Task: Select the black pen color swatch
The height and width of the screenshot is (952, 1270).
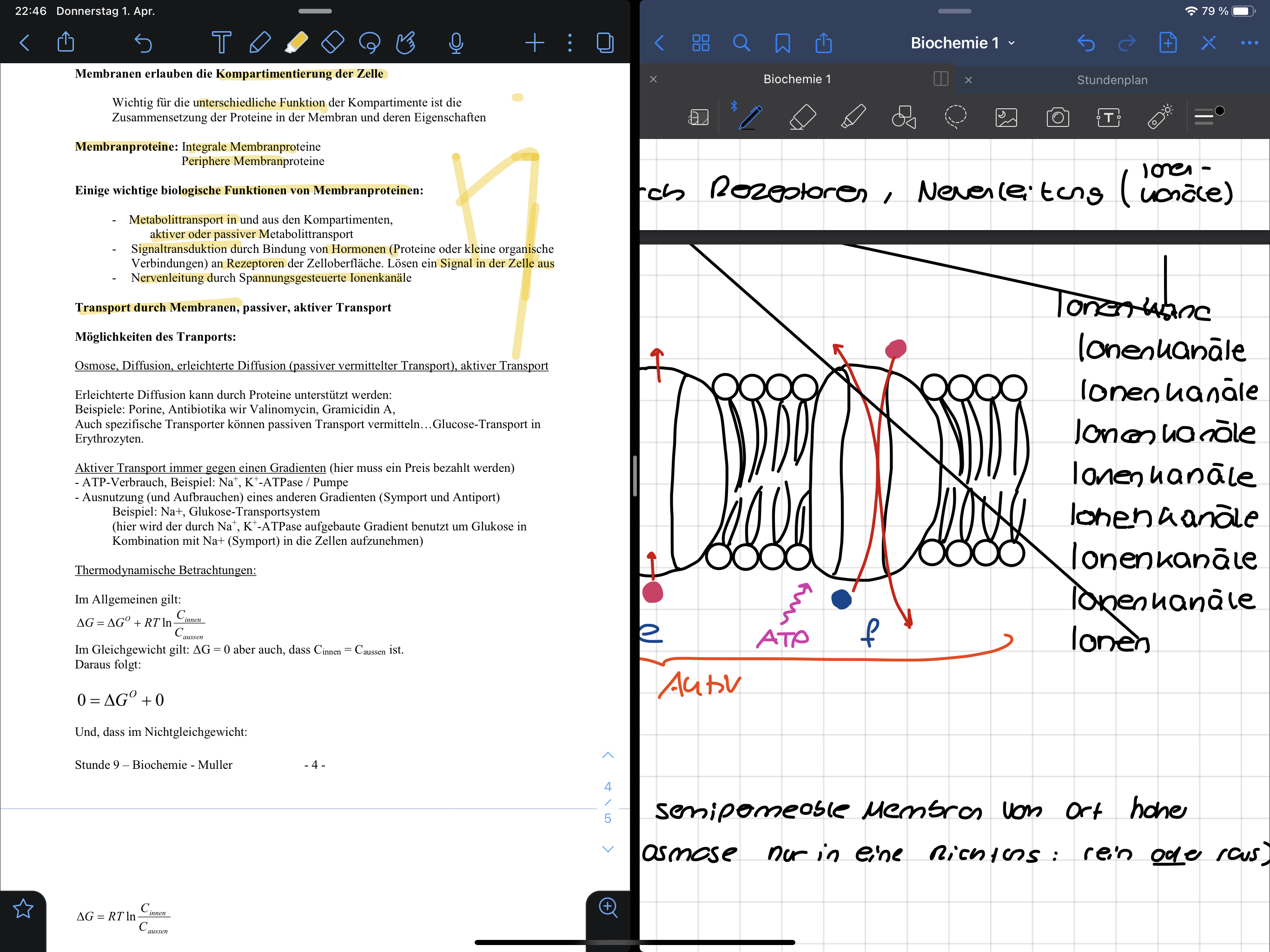Action: 1219,111
